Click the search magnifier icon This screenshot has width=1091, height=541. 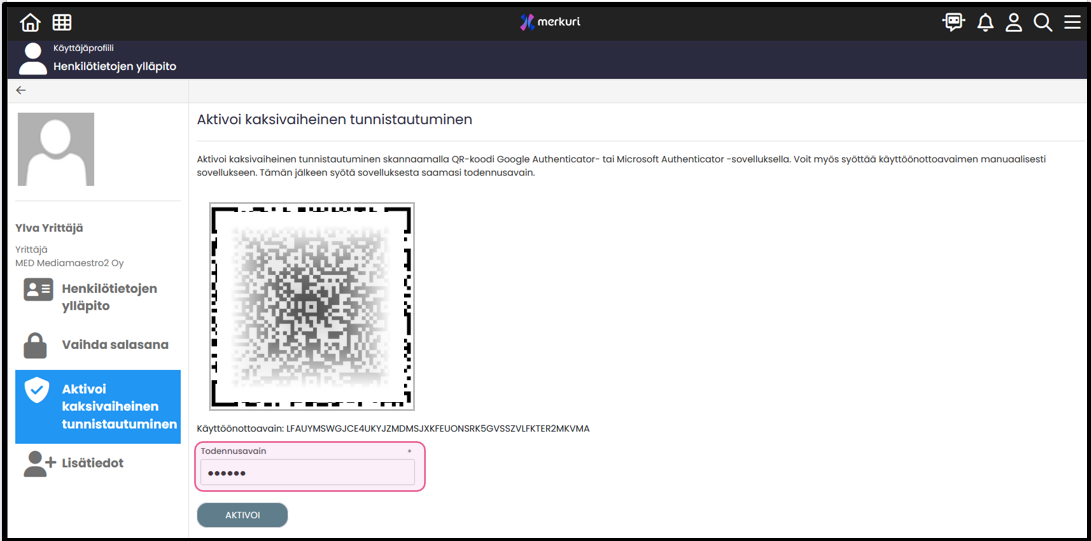tap(1043, 23)
